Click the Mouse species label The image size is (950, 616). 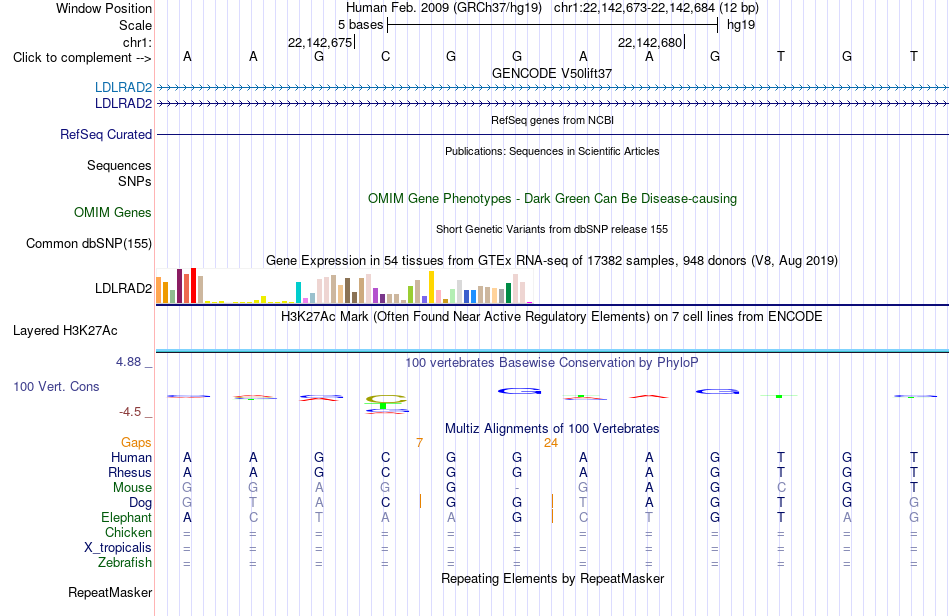click(x=132, y=488)
